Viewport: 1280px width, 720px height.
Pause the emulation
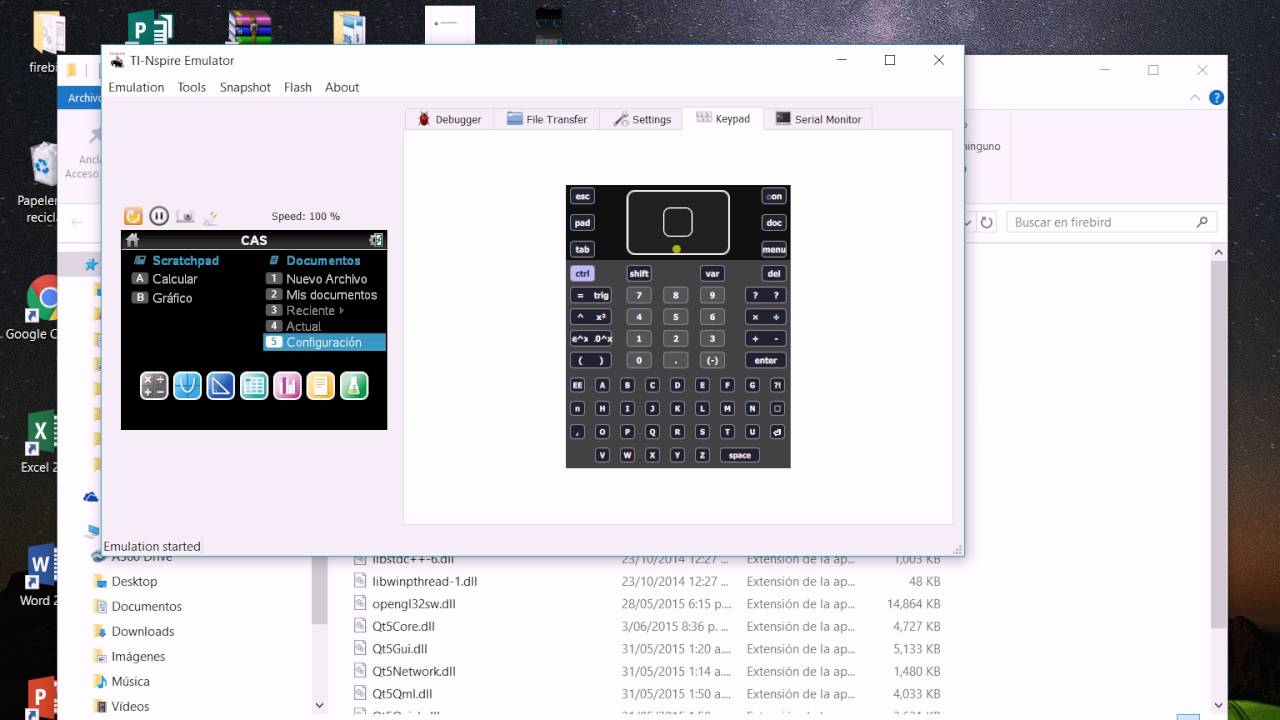(x=159, y=216)
